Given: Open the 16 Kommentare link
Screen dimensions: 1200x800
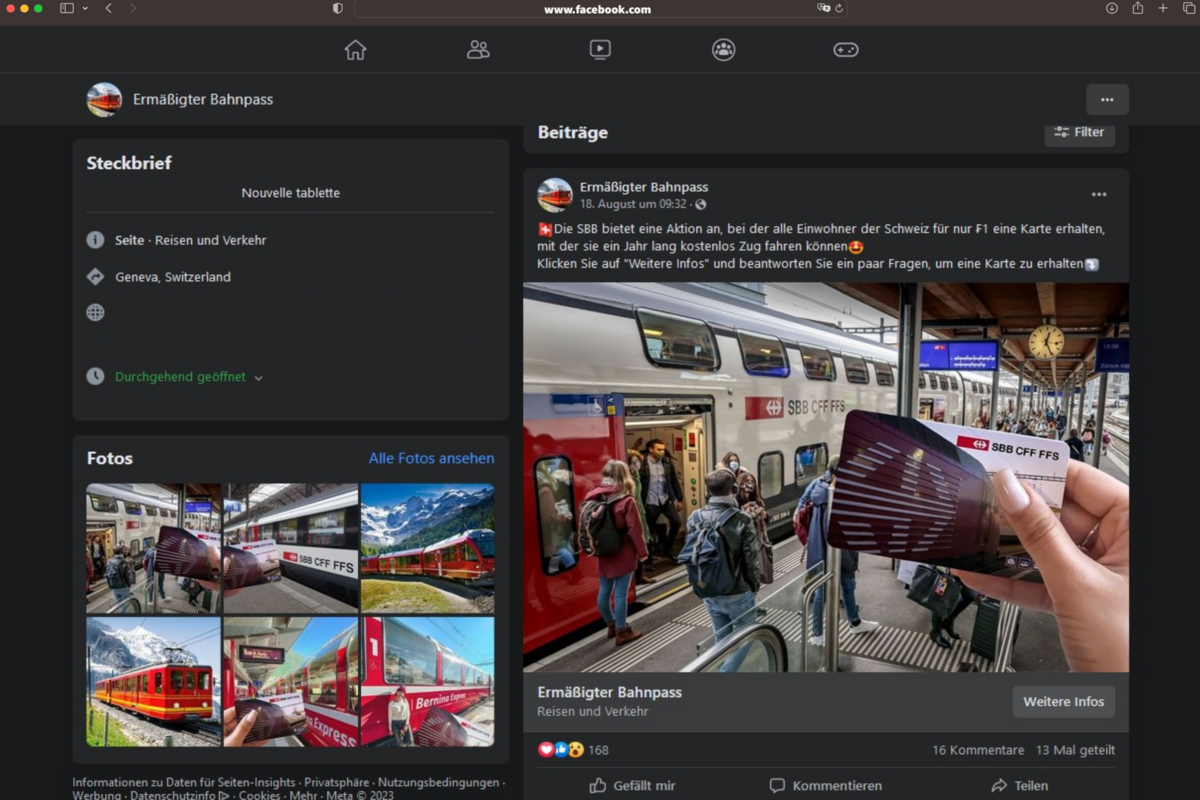Looking at the screenshot, I should (978, 750).
